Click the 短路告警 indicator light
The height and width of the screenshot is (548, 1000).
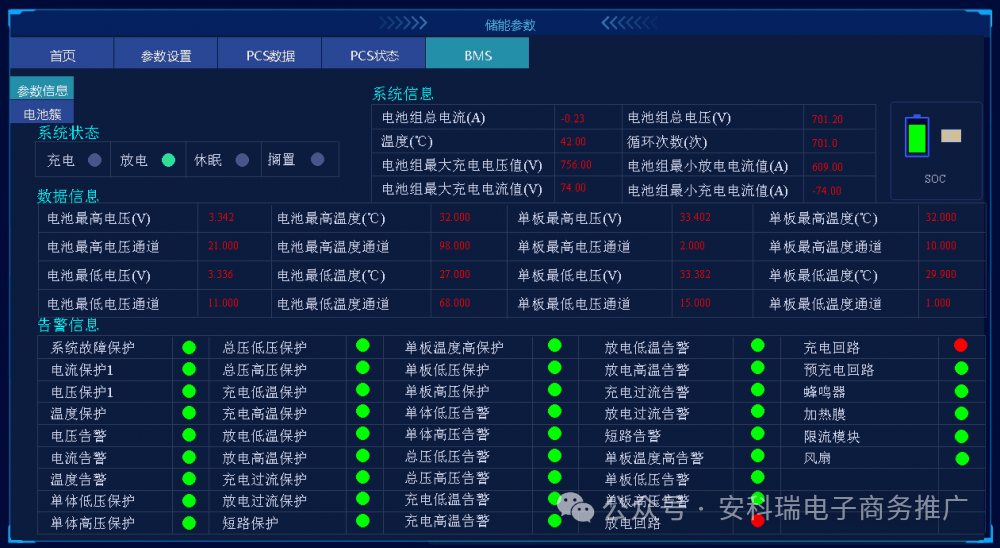(x=758, y=433)
